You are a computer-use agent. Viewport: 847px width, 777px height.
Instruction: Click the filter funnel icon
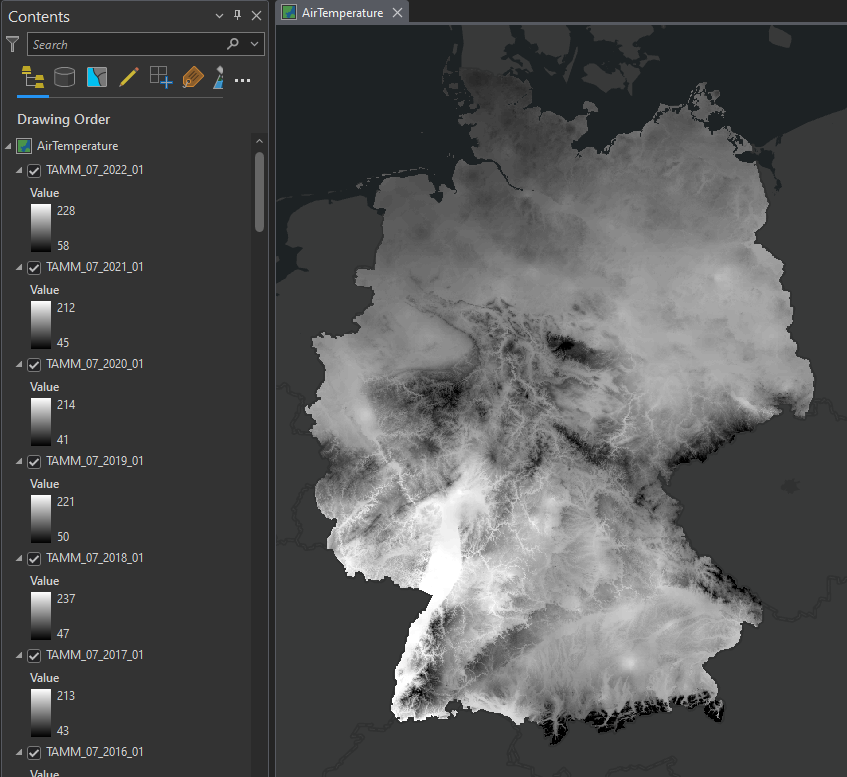click(x=13, y=44)
